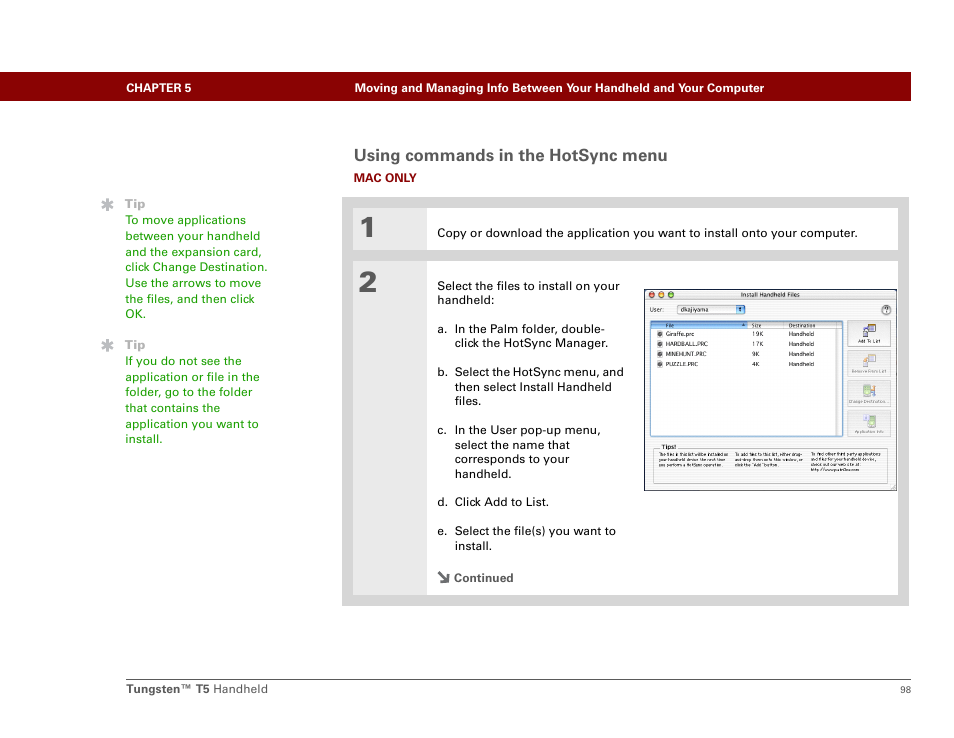The width and height of the screenshot is (954, 738).
Task: Click the file icon beside MINEHUNT.PRC
Action: (660, 353)
